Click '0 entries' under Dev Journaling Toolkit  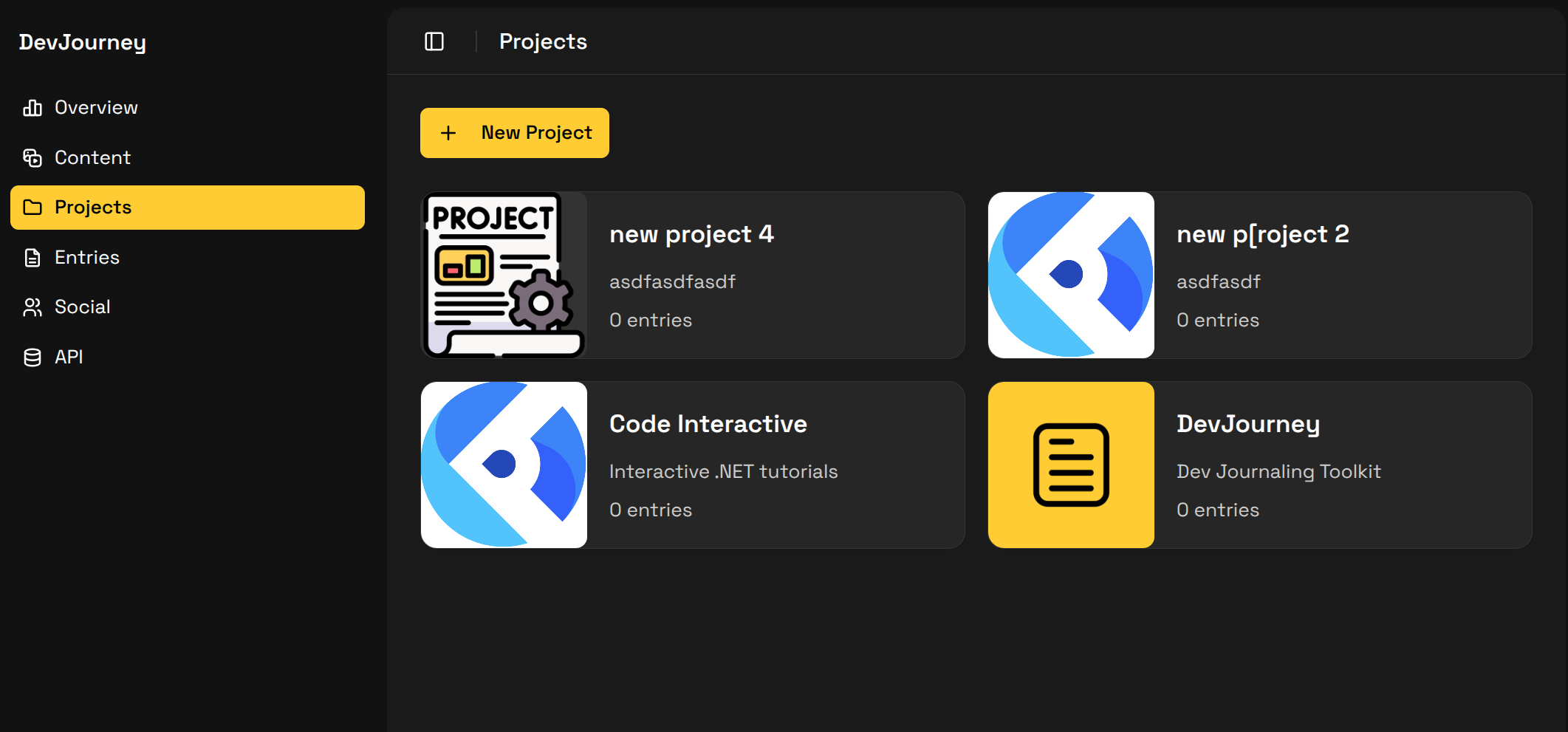[x=1218, y=510]
